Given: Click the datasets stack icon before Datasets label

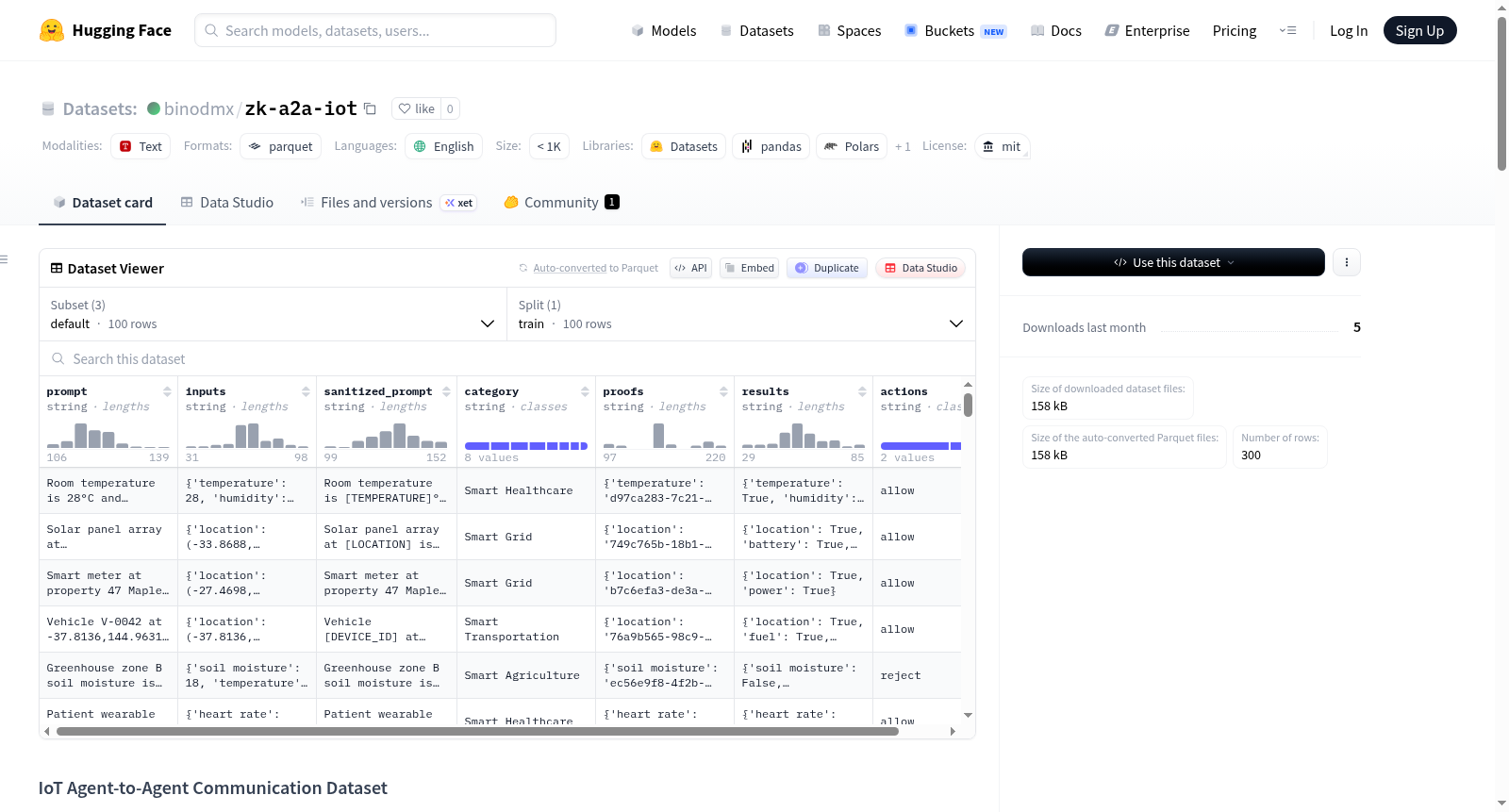Looking at the screenshot, I should pos(48,109).
